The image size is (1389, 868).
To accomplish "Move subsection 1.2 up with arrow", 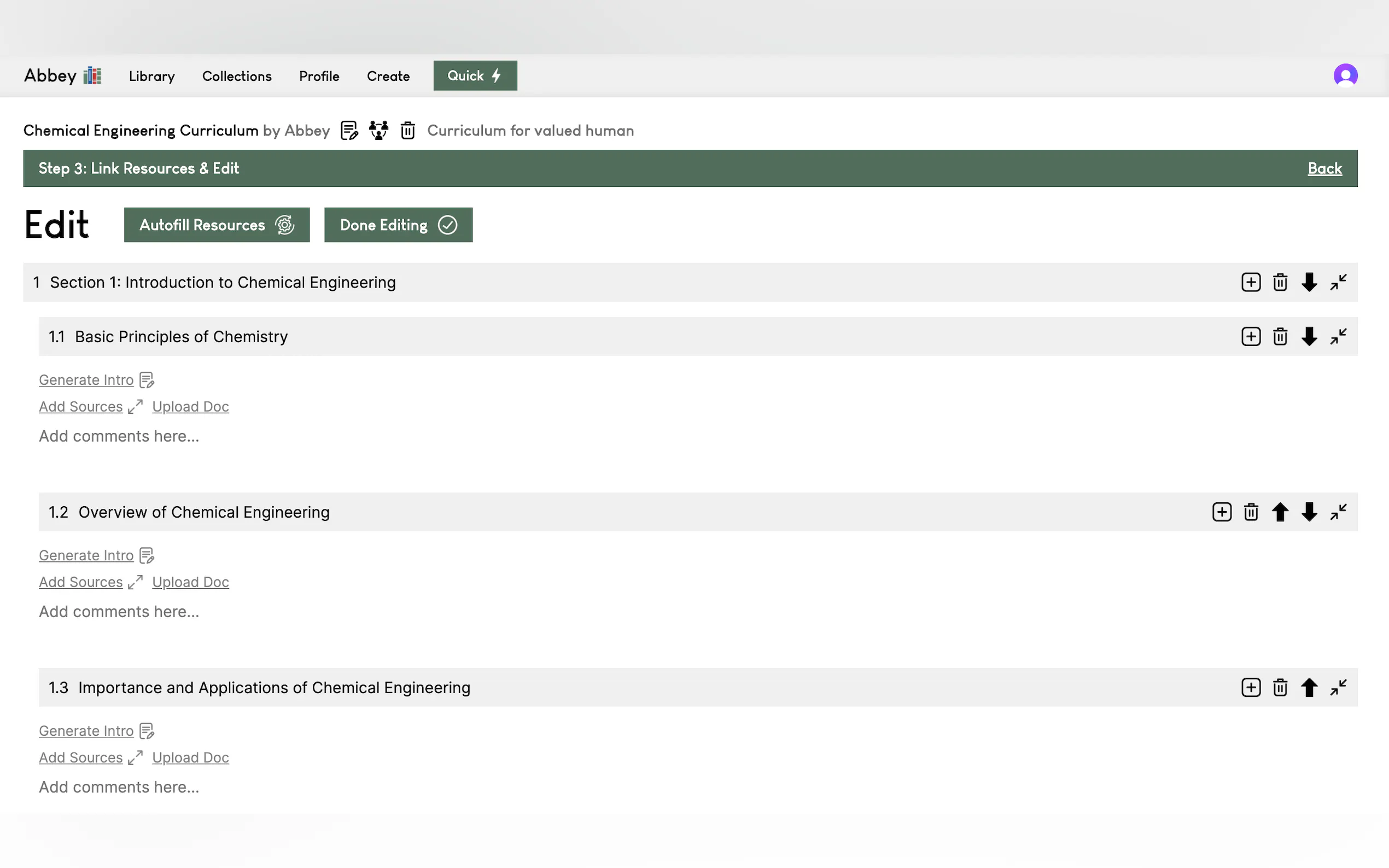I will (x=1280, y=512).
